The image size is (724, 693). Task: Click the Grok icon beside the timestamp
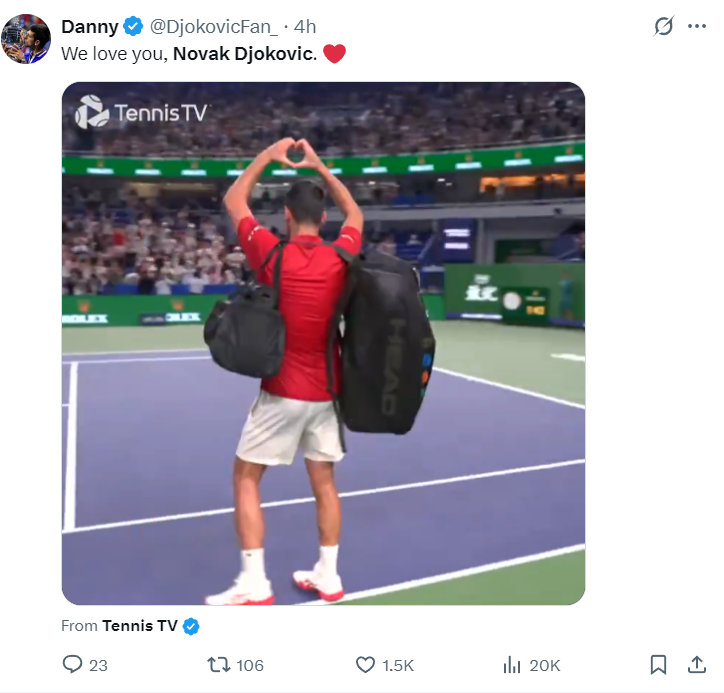(x=662, y=26)
